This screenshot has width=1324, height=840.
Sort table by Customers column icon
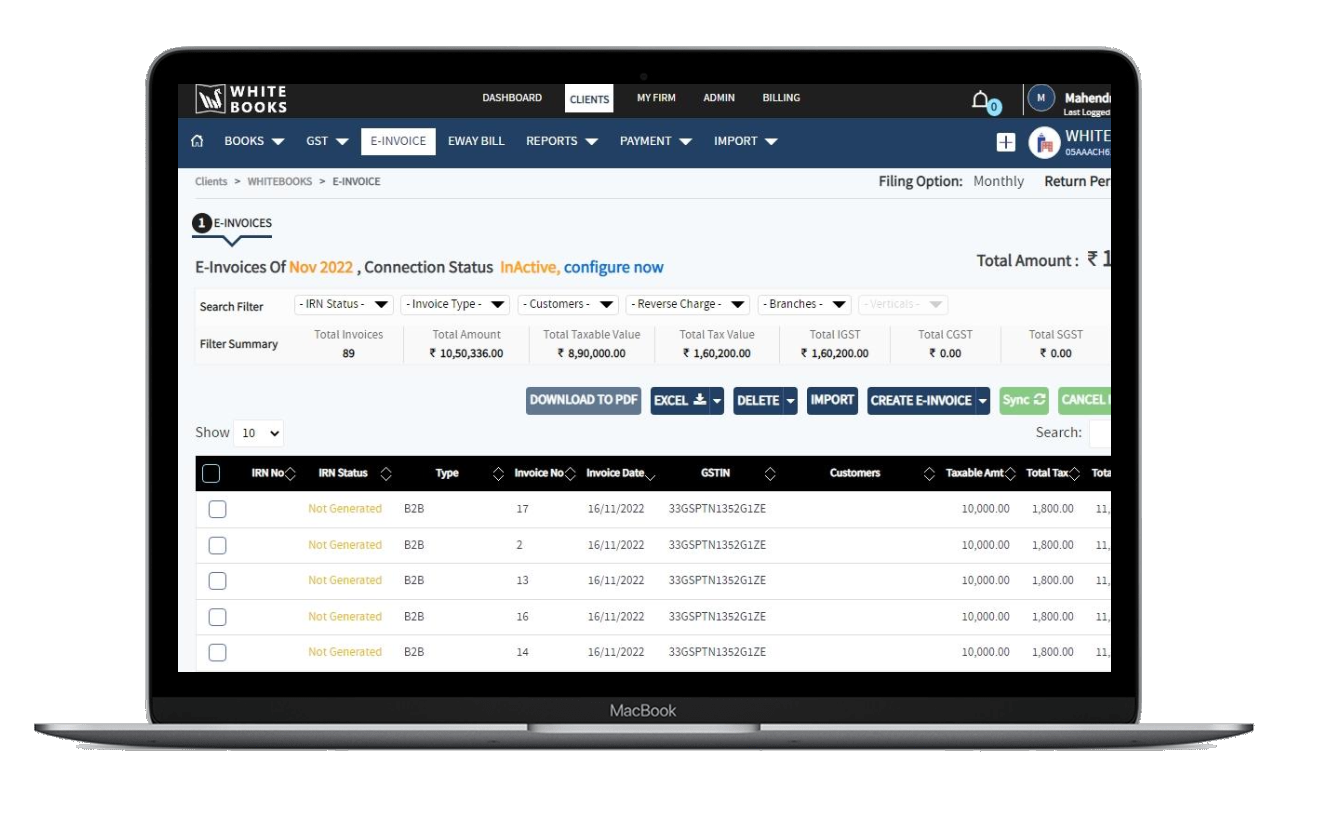pos(929,474)
